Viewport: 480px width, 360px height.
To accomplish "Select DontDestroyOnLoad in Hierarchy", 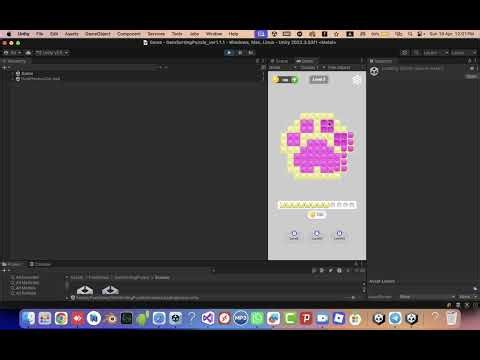I will (38, 79).
